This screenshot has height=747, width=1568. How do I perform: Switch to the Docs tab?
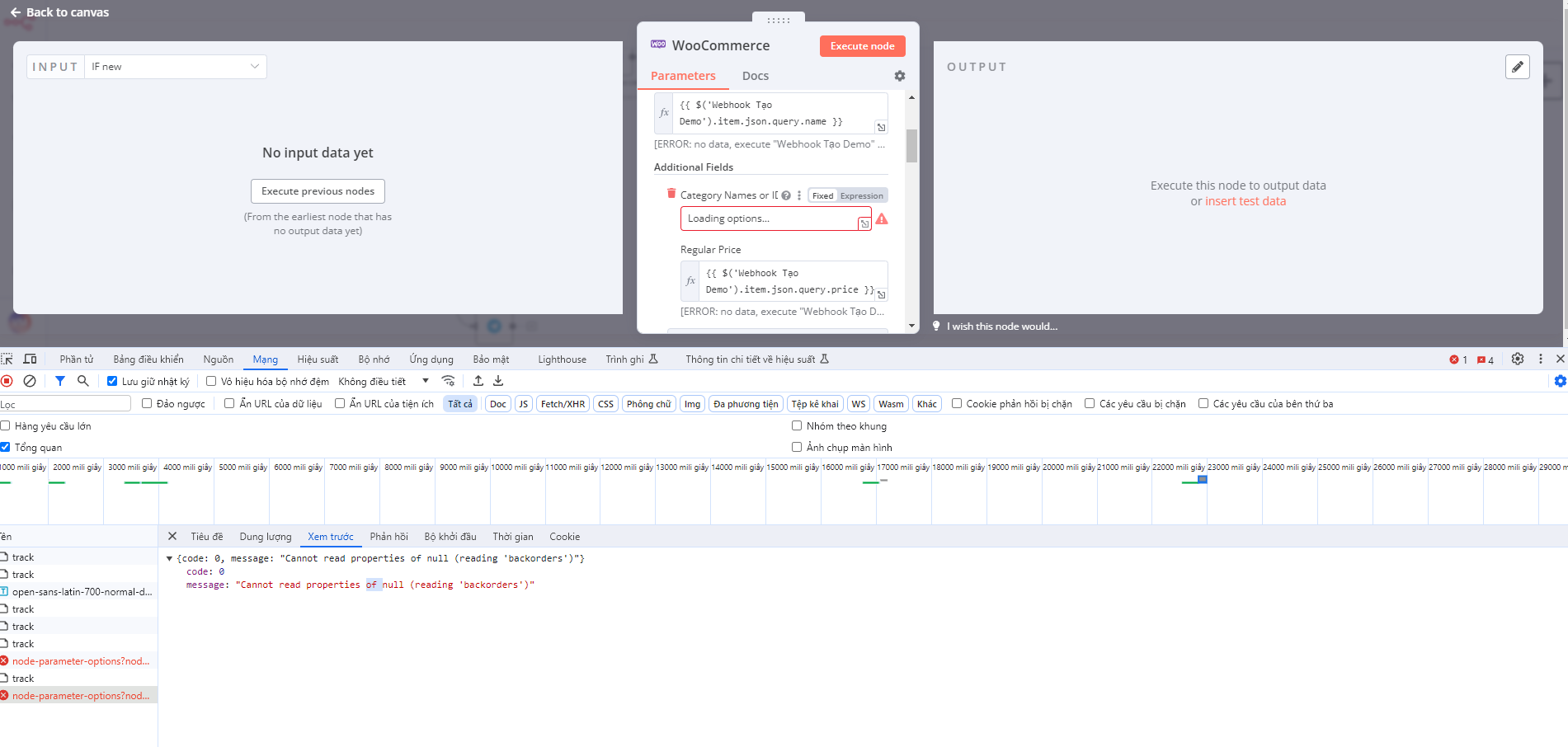pyautogui.click(x=755, y=76)
